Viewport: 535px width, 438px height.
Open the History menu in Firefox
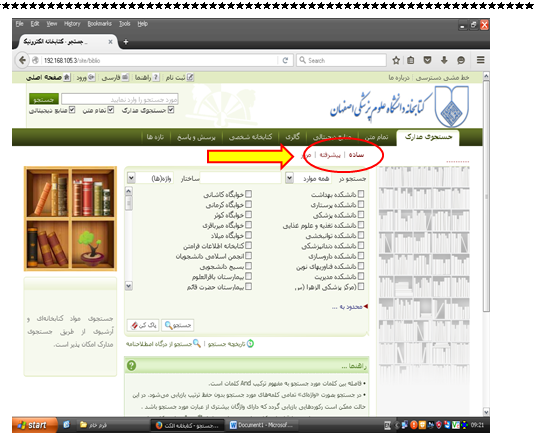click(72, 24)
